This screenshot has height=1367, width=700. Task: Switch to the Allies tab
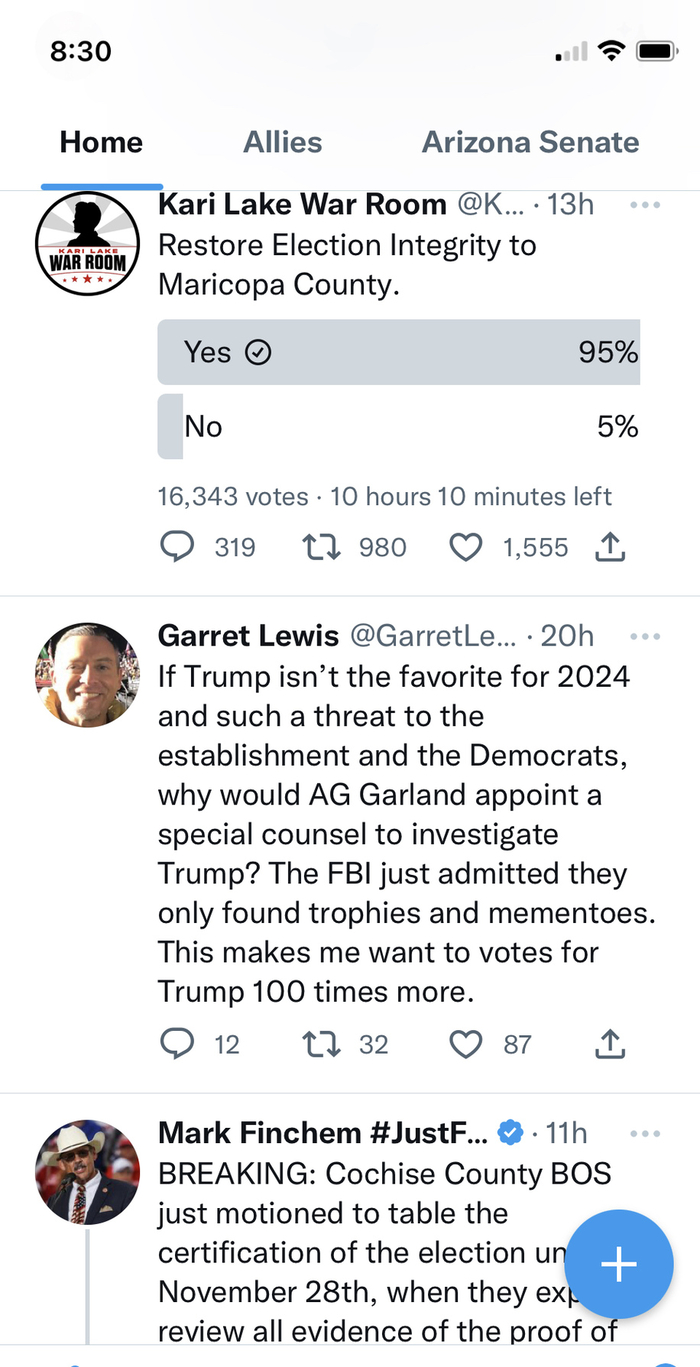tap(283, 142)
